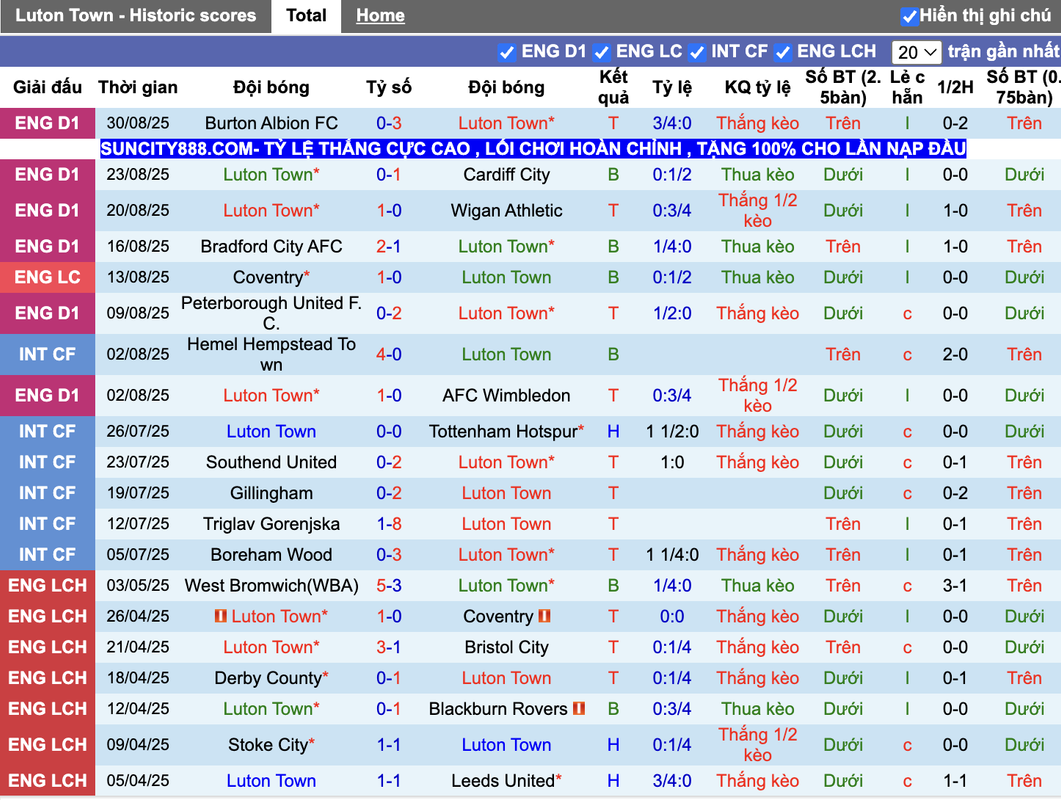
Task: Click the 5-3 score of West Bromwich match
Action: (388, 585)
